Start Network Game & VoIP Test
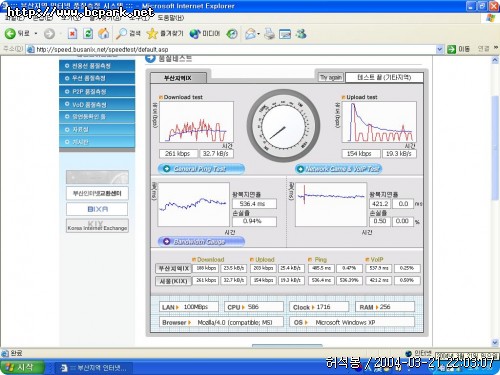This screenshot has width=500, height=375. click(x=338, y=169)
